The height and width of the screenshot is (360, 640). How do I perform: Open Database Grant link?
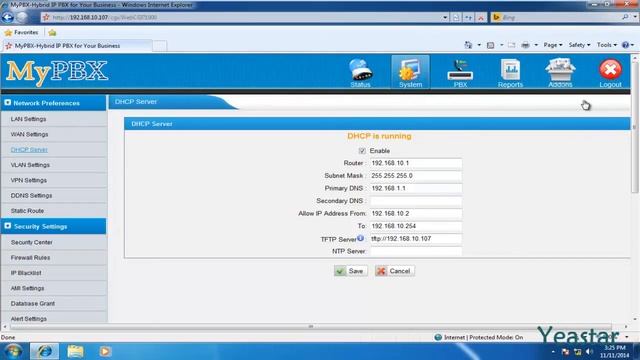pyautogui.click(x=33, y=303)
